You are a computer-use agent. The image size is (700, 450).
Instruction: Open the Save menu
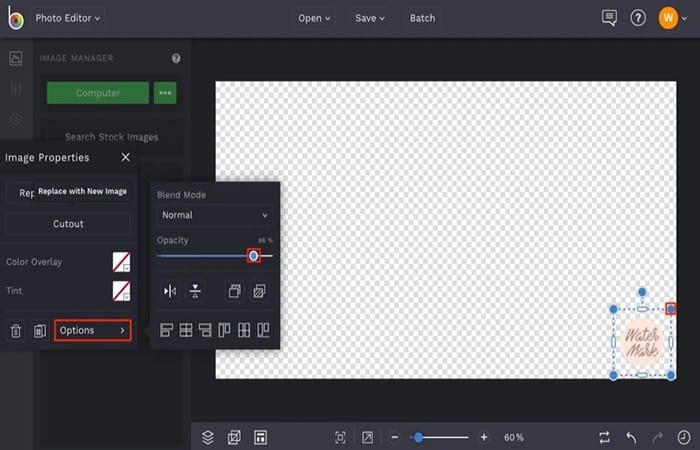point(370,18)
